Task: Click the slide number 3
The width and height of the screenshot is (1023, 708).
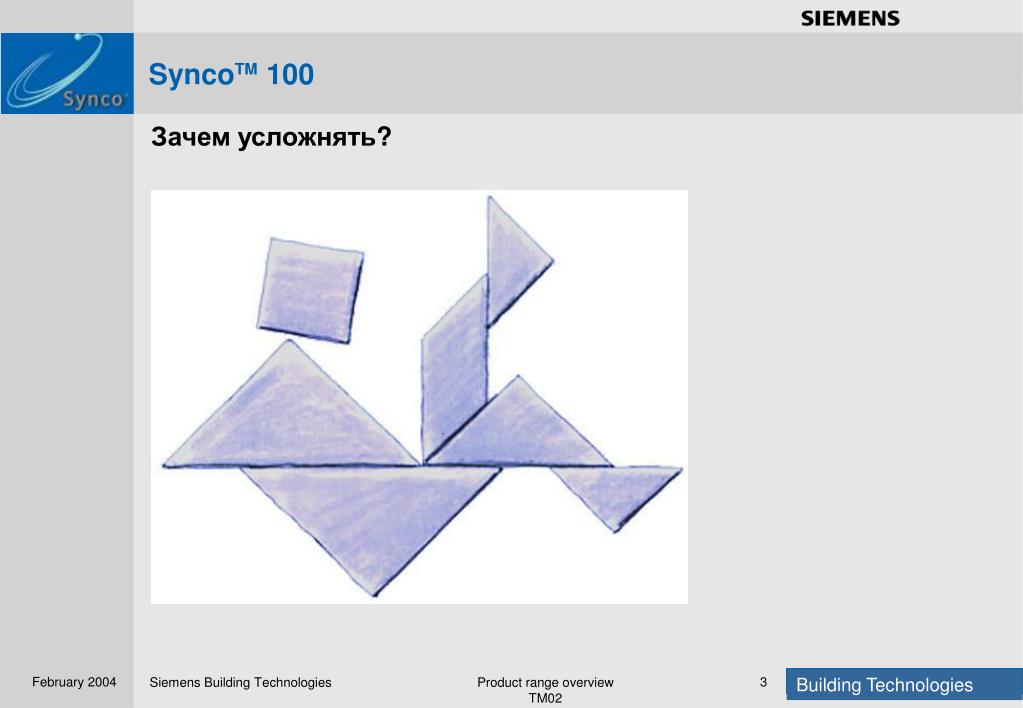Action: [763, 683]
